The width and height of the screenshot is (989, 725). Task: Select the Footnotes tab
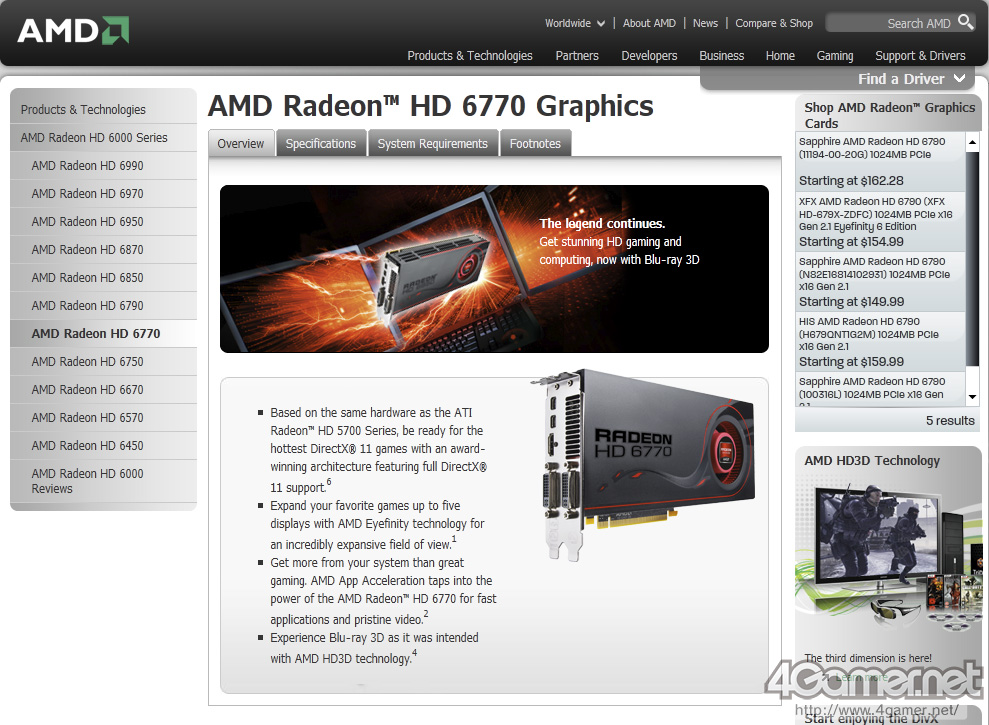(x=535, y=144)
